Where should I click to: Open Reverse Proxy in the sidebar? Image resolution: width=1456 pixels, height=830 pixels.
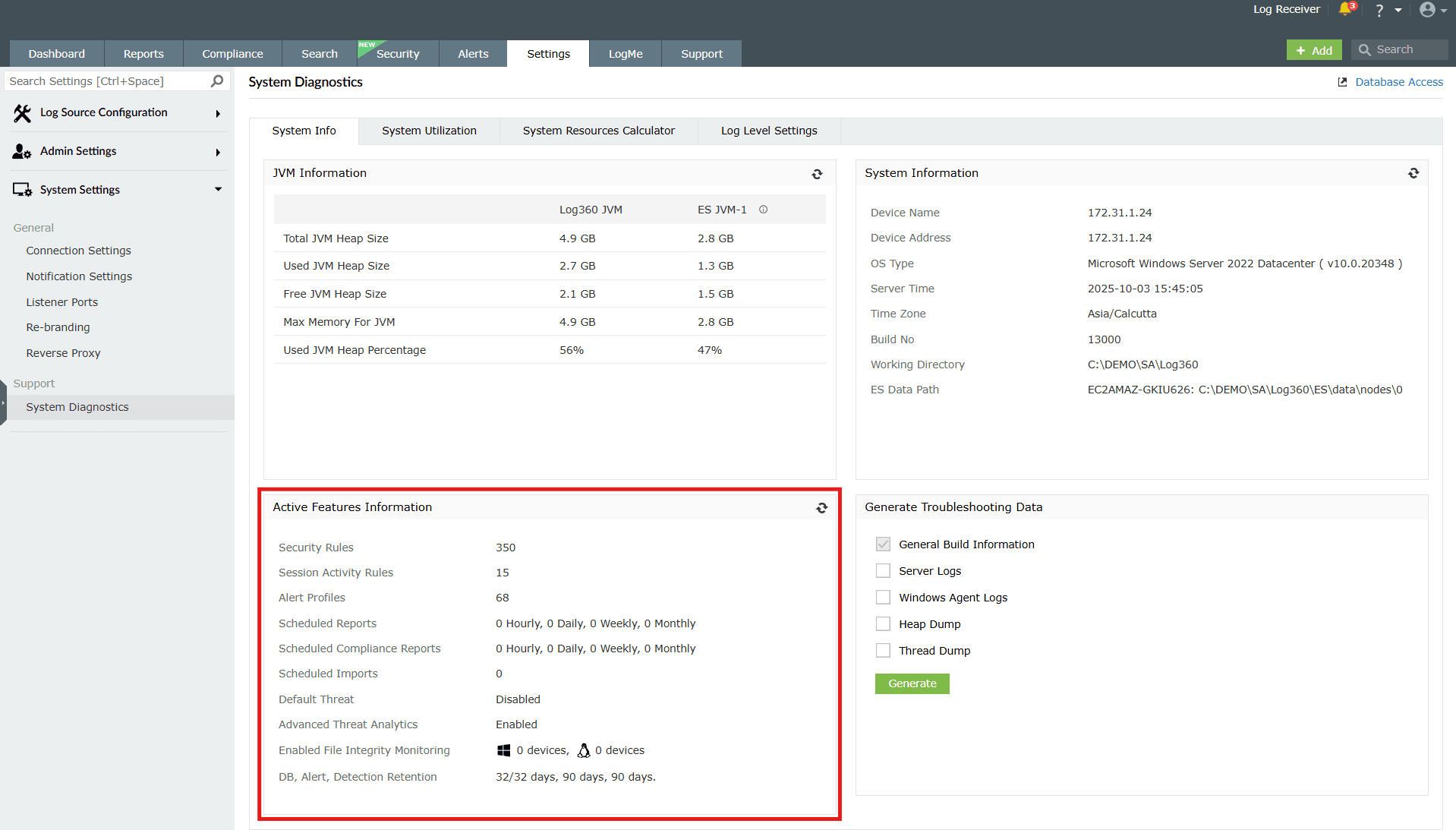63,353
